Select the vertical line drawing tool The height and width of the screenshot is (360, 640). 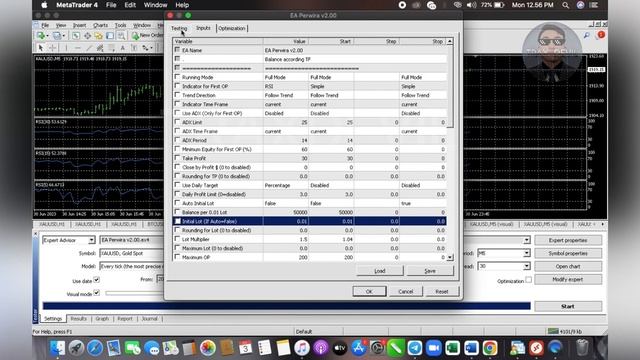click(x=66, y=48)
